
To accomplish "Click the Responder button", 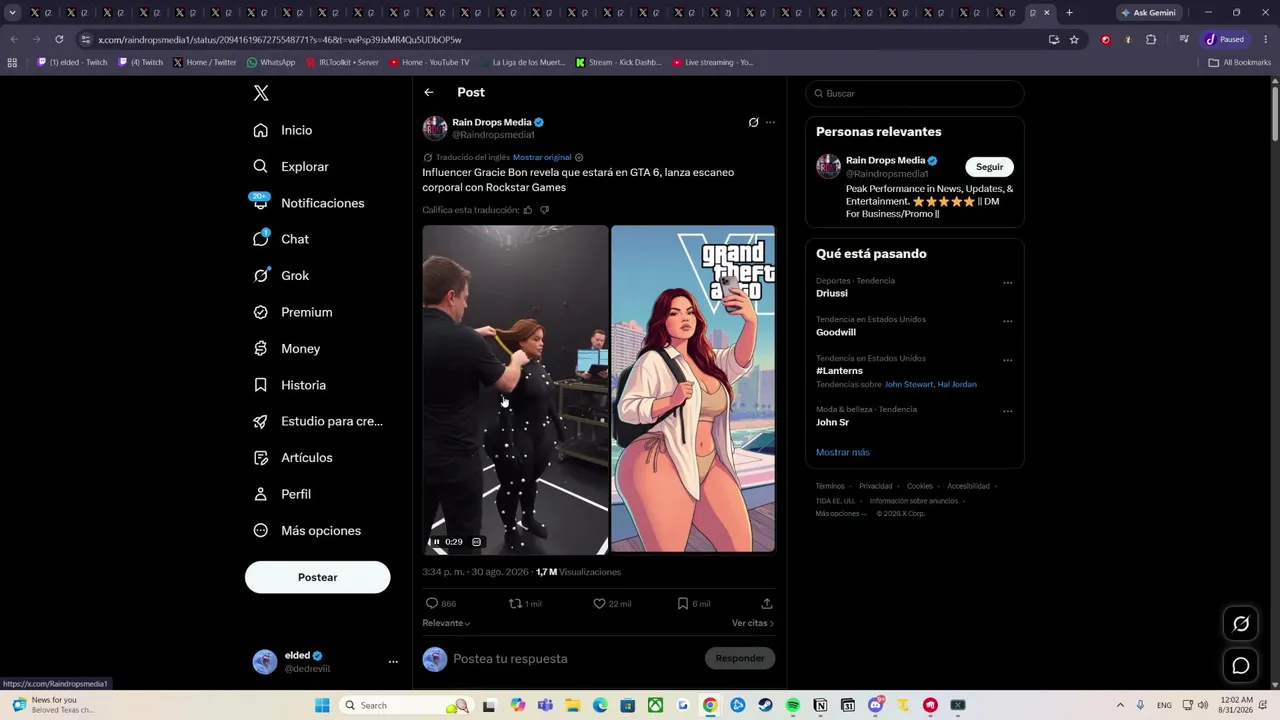I will 740,658.
